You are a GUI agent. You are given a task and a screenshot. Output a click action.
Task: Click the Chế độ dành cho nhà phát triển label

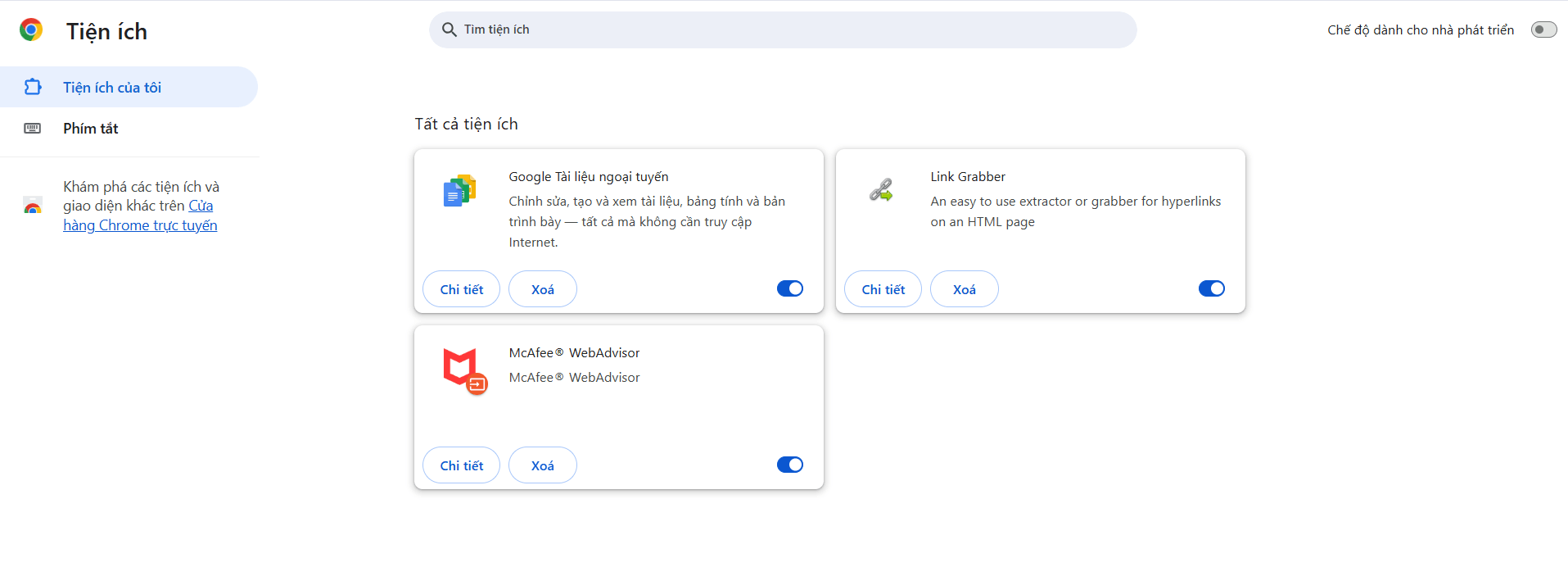tap(1421, 29)
